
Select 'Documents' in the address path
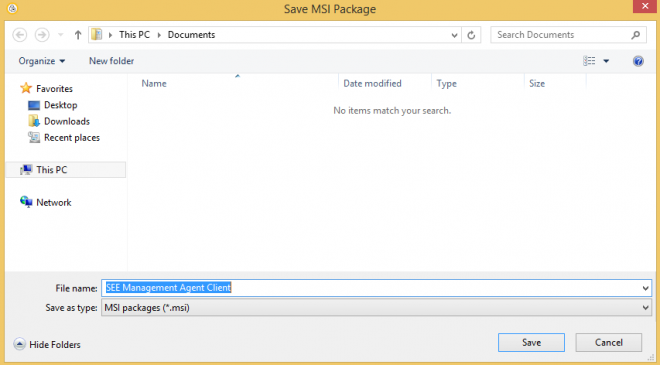[192, 35]
